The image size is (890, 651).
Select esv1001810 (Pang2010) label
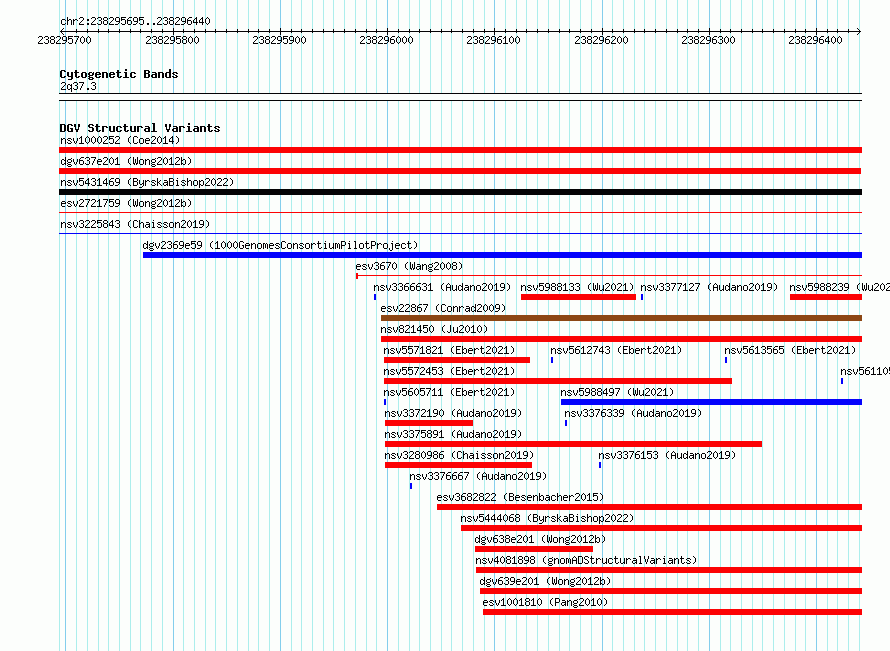[x=545, y=602]
